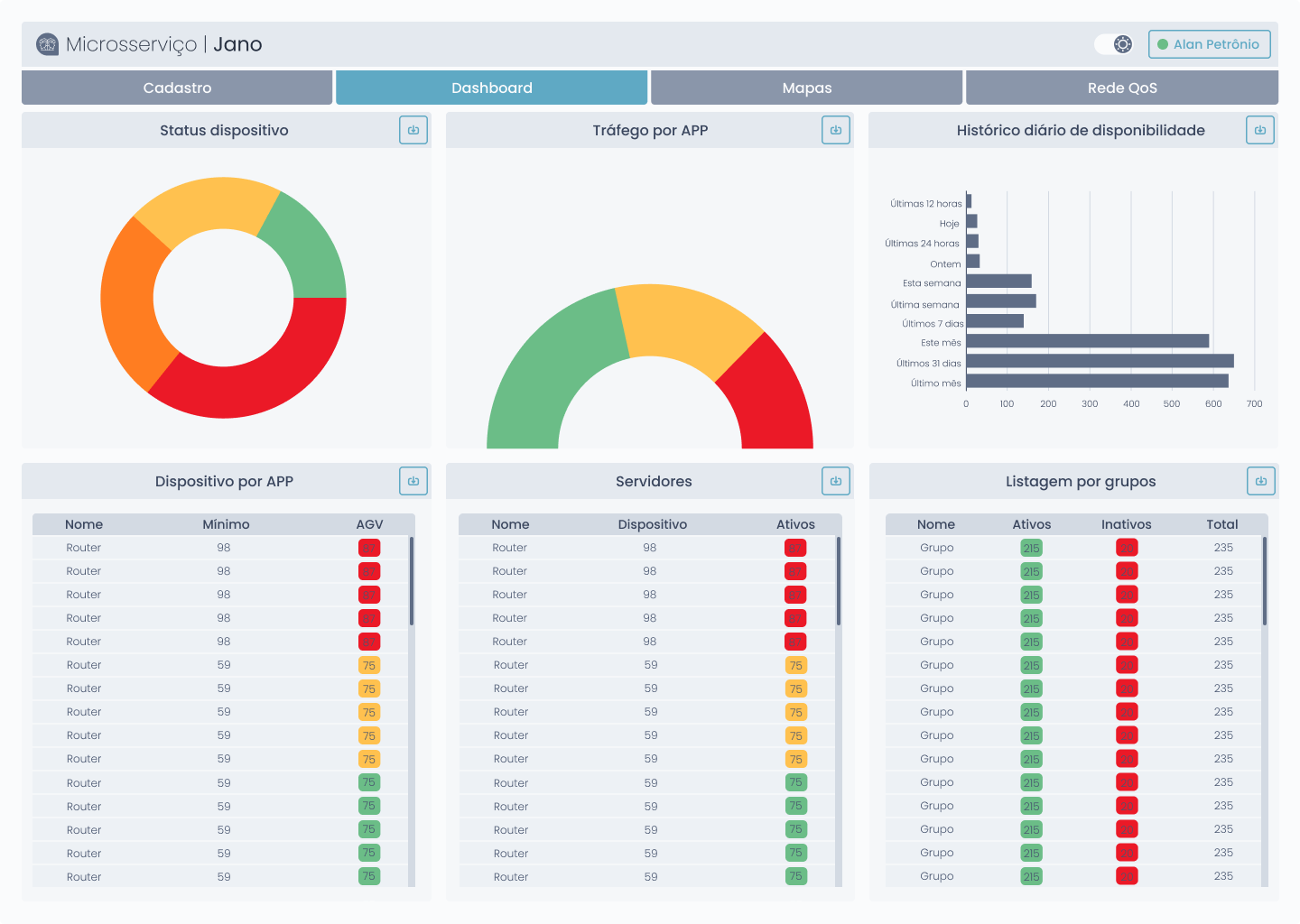
Task: Toggle the light/dark theme switch
Action: click(1114, 44)
